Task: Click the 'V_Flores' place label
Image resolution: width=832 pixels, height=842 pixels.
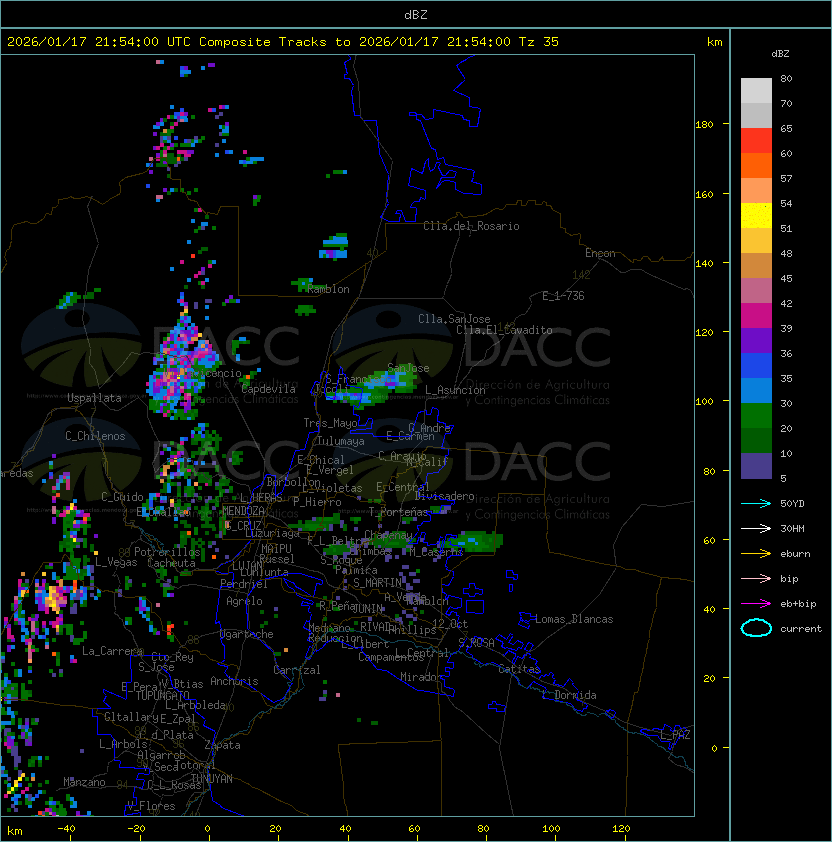Action: tap(151, 806)
